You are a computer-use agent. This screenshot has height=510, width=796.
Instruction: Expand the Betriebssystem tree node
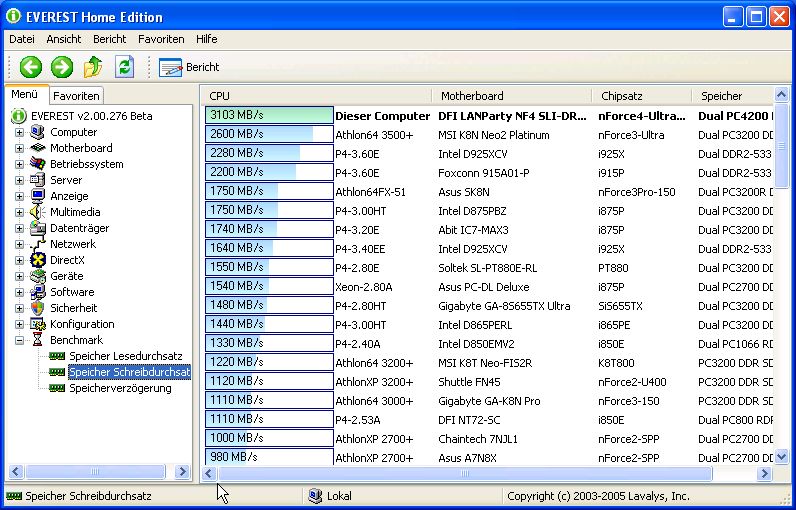tap(19, 164)
